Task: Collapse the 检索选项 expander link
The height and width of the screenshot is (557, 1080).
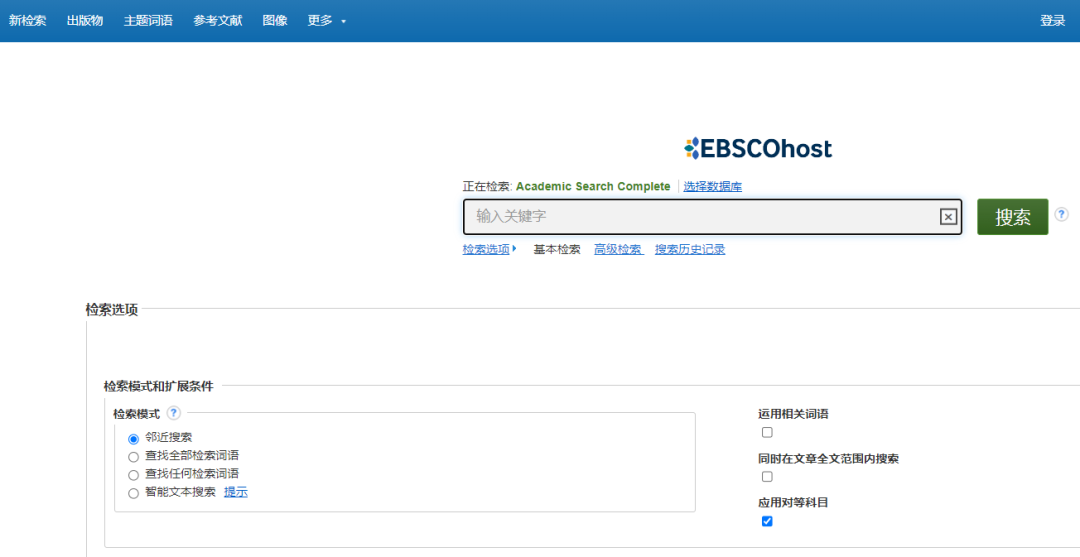Action: pos(489,250)
